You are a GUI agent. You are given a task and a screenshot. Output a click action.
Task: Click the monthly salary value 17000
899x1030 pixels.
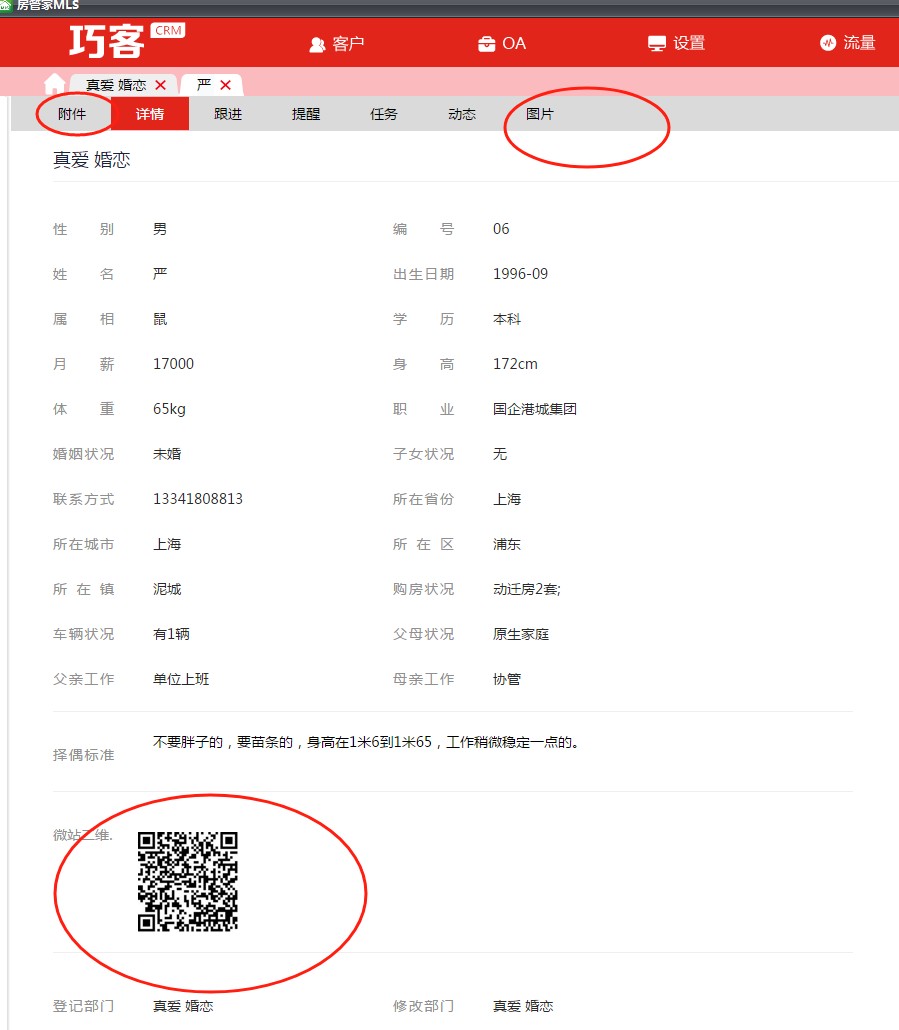[173, 364]
